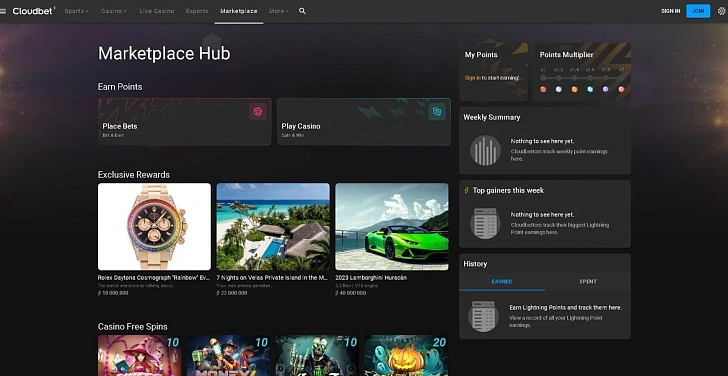This screenshot has height=376, width=728.
Task: Open the Rolex Daytona Rainbow reward thumbnail
Action: (154, 227)
